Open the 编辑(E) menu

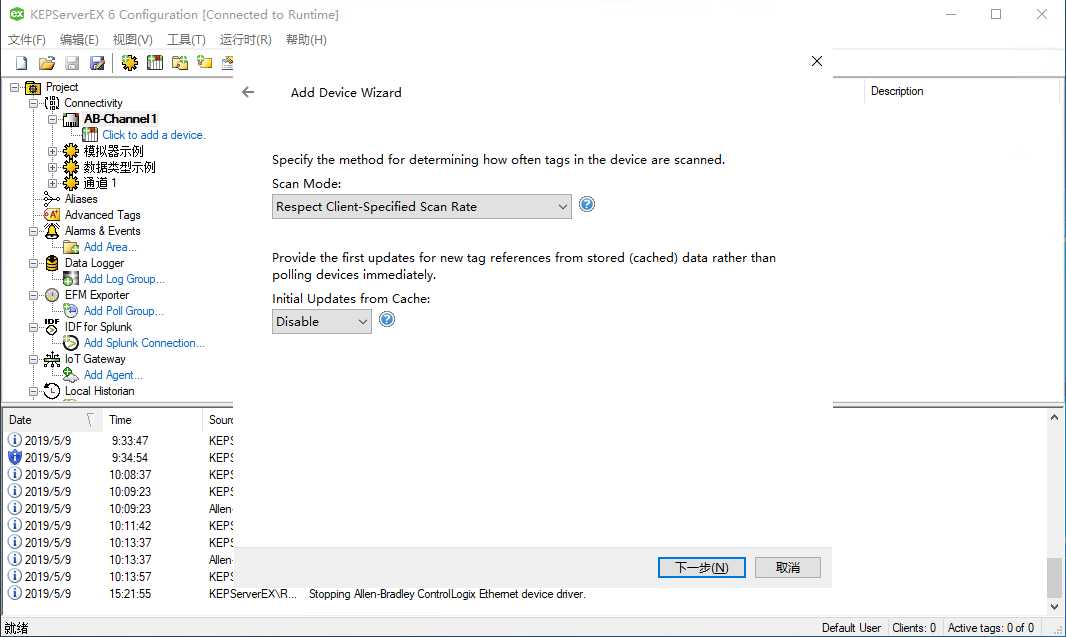[79, 40]
